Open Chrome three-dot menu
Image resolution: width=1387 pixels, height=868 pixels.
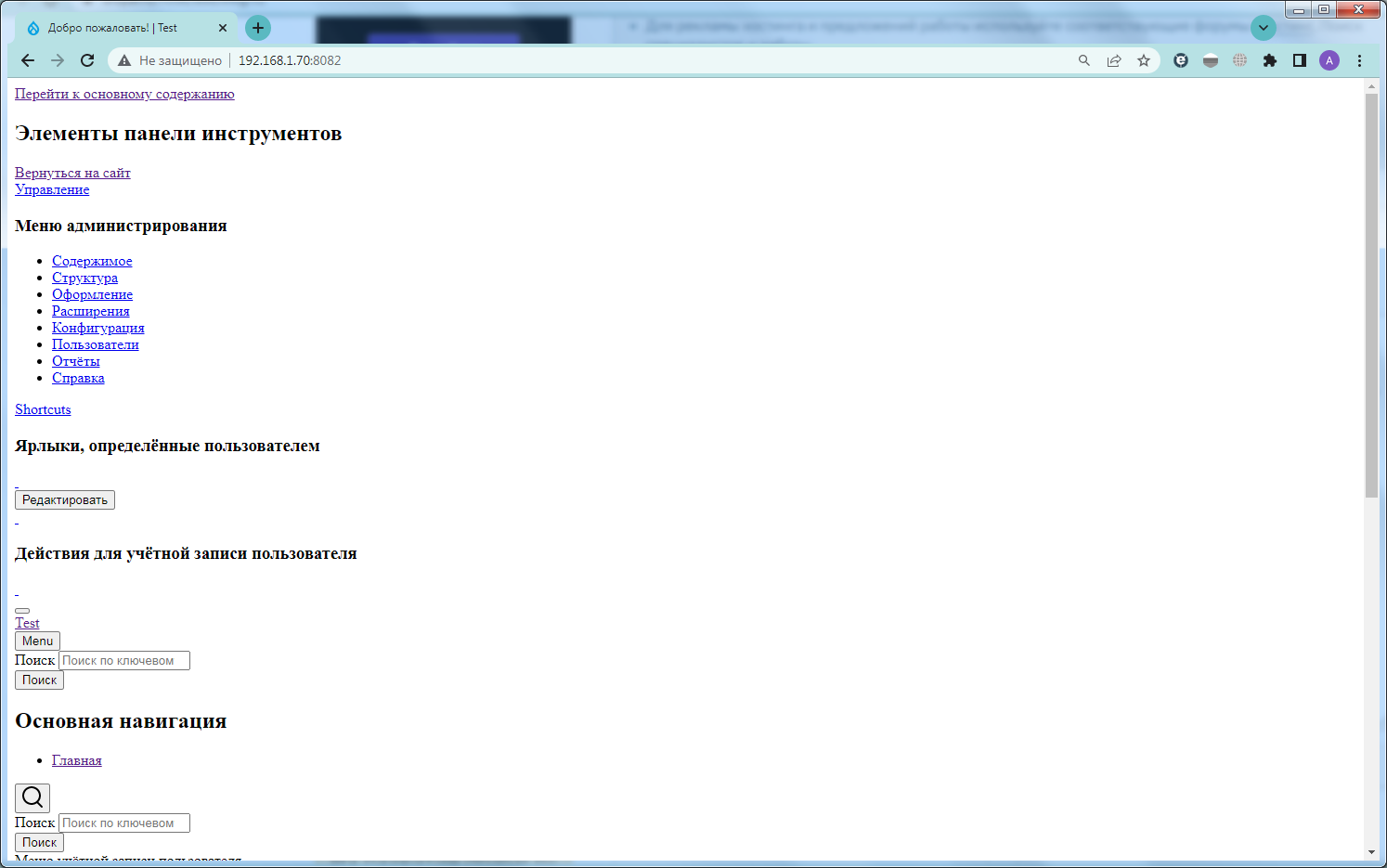(x=1359, y=60)
